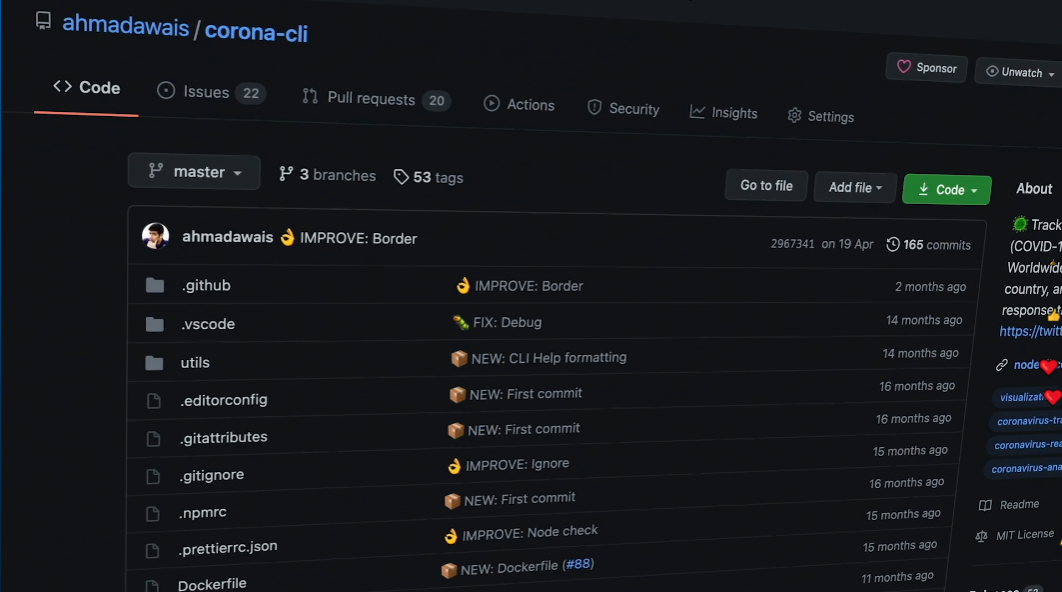1062x592 pixels.
Task: Click the MIT License scale icon
Action: click(x=981, y=536)
